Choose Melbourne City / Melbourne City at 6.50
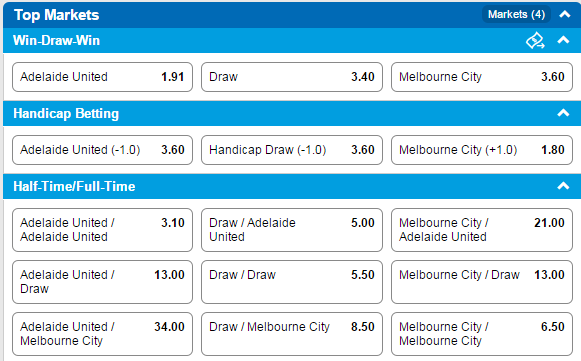581x361 pixels. pos(482,334)
